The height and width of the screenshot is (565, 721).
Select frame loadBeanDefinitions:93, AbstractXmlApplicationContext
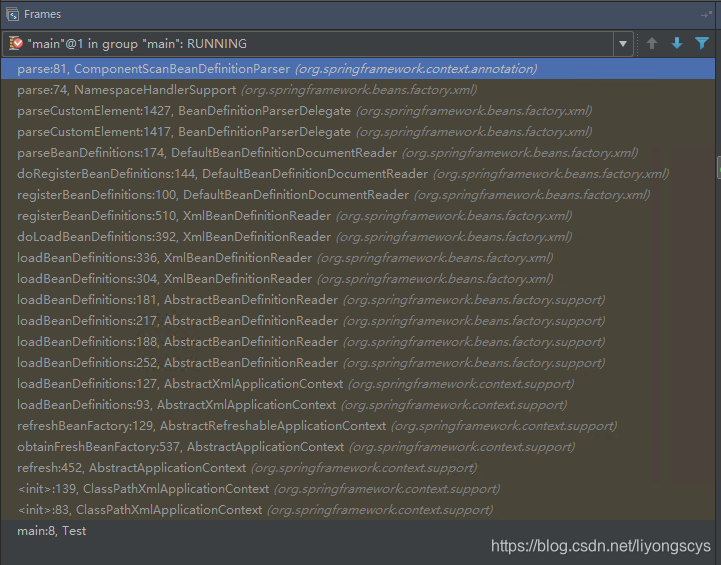[358, 405]
